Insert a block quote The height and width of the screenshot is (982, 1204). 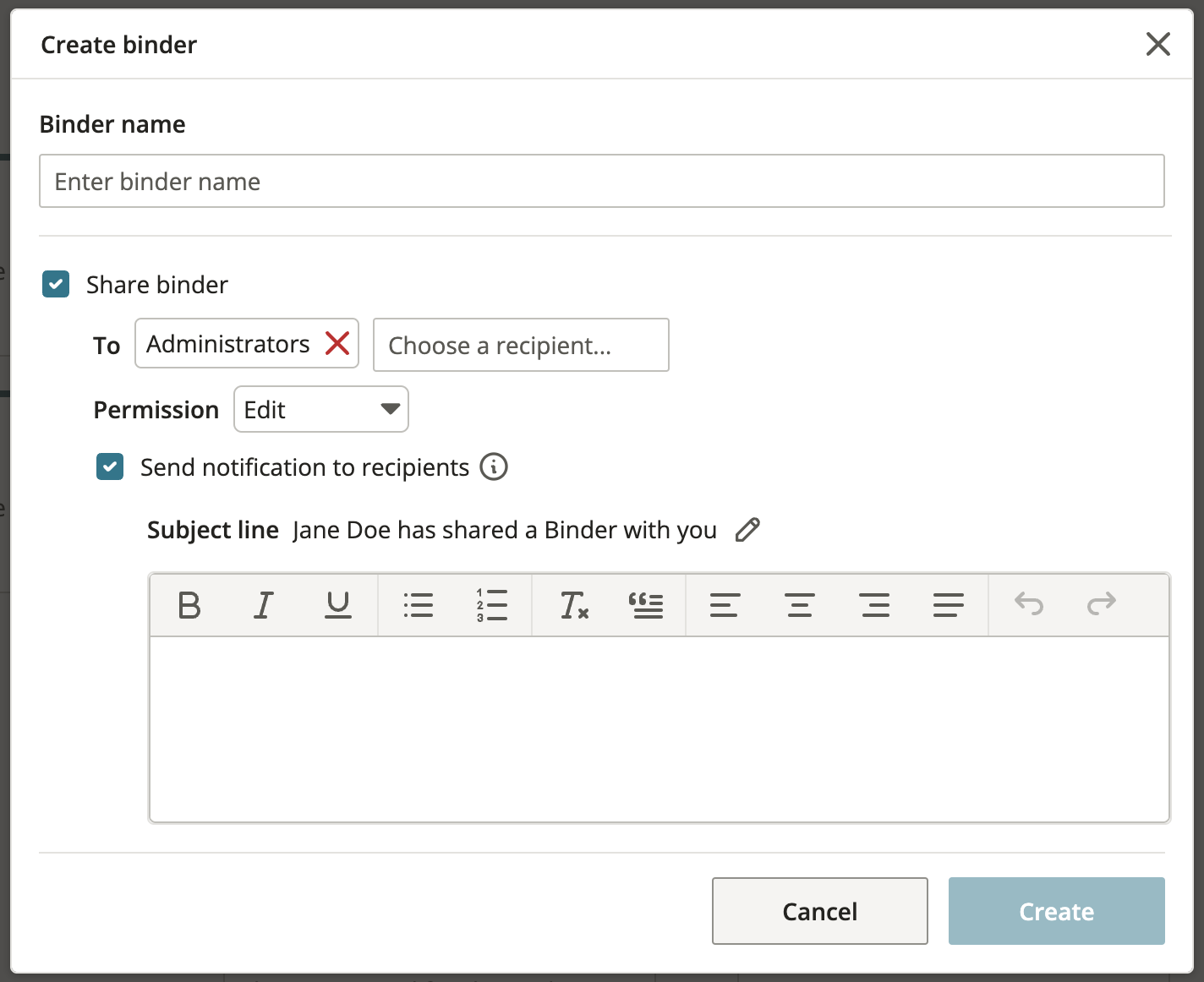646,605
